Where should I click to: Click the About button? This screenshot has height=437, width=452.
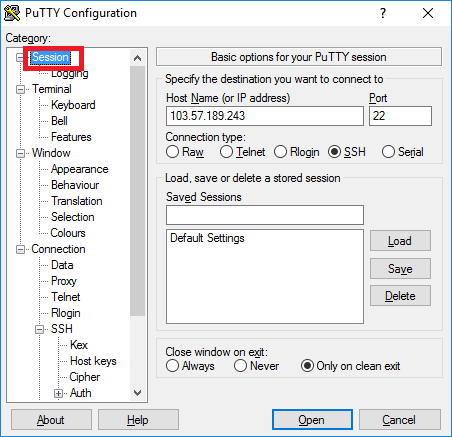[51, 420]
